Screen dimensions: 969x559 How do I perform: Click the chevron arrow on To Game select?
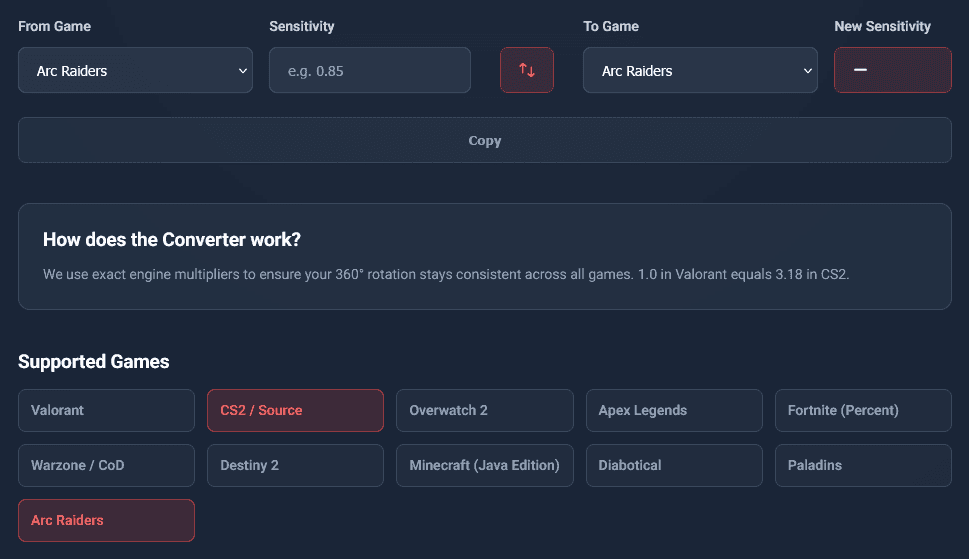click(x=807, y=71)
